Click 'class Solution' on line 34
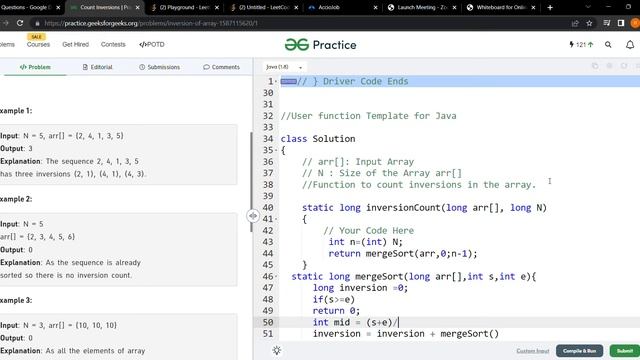Viewport: 640px width, 360px height. (x=318, y=139)
